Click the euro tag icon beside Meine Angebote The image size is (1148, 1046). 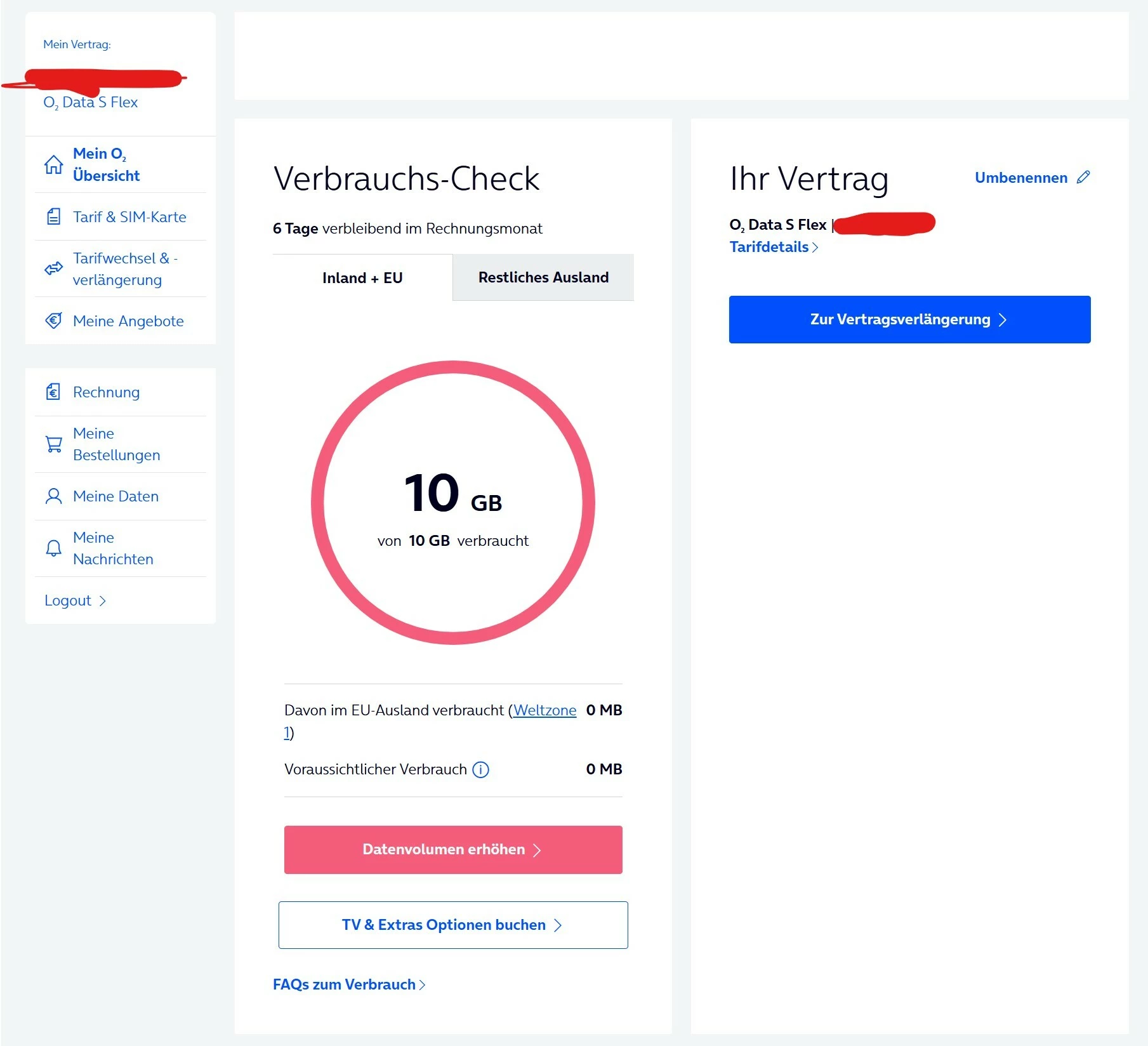pyautogui.click(x=54, y=321)
